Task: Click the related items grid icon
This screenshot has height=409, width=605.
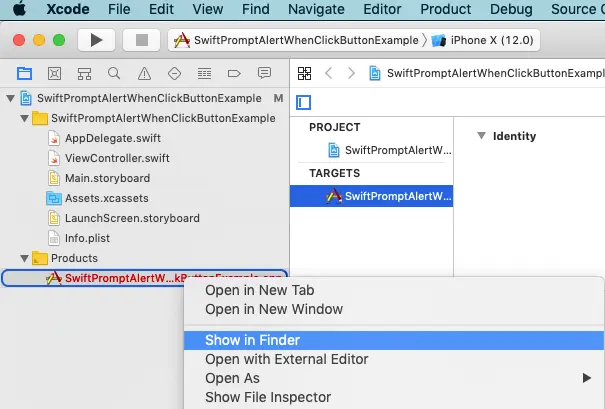Action: (x=304, y=73)
